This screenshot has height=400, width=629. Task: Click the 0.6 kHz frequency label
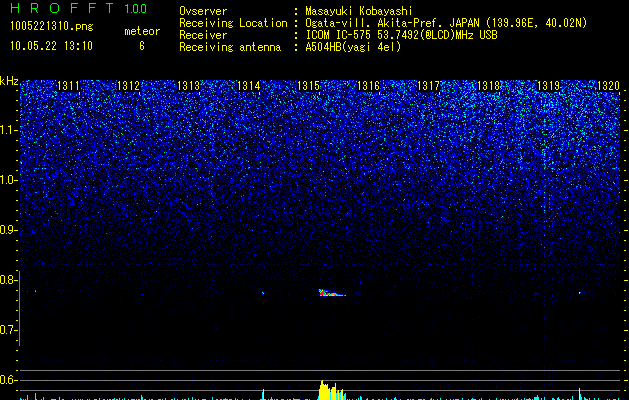(x=8, y=380)
